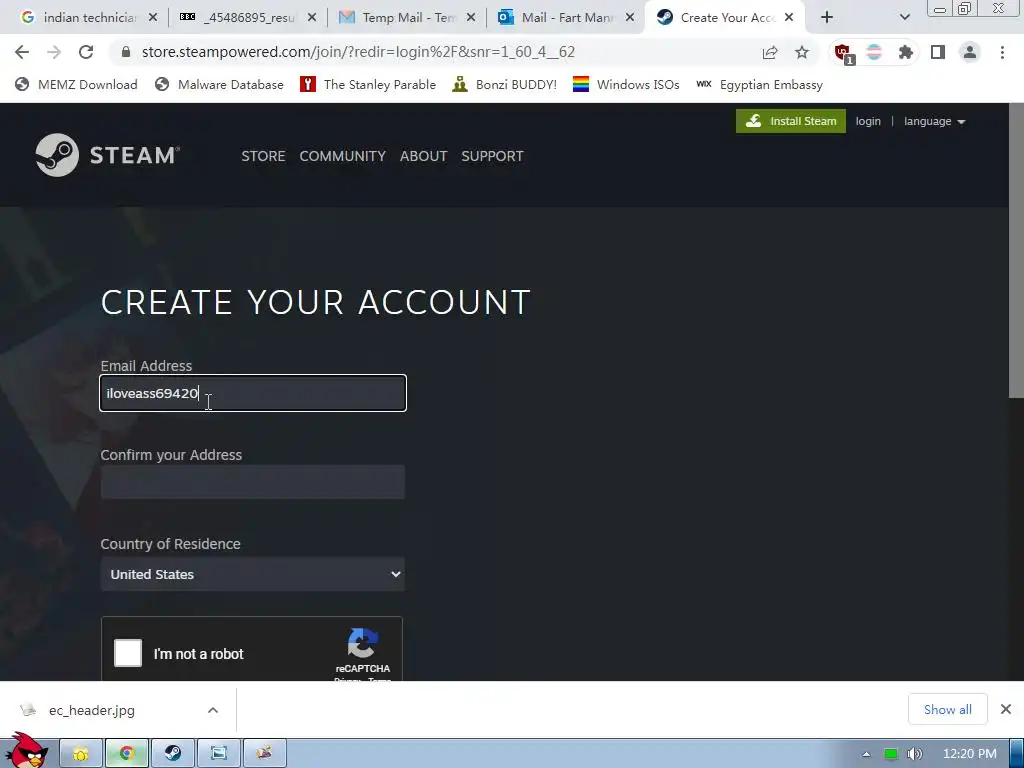The image size is (1024, 768).
Task: Expand the language dropdown
Action: pos(934,121)
